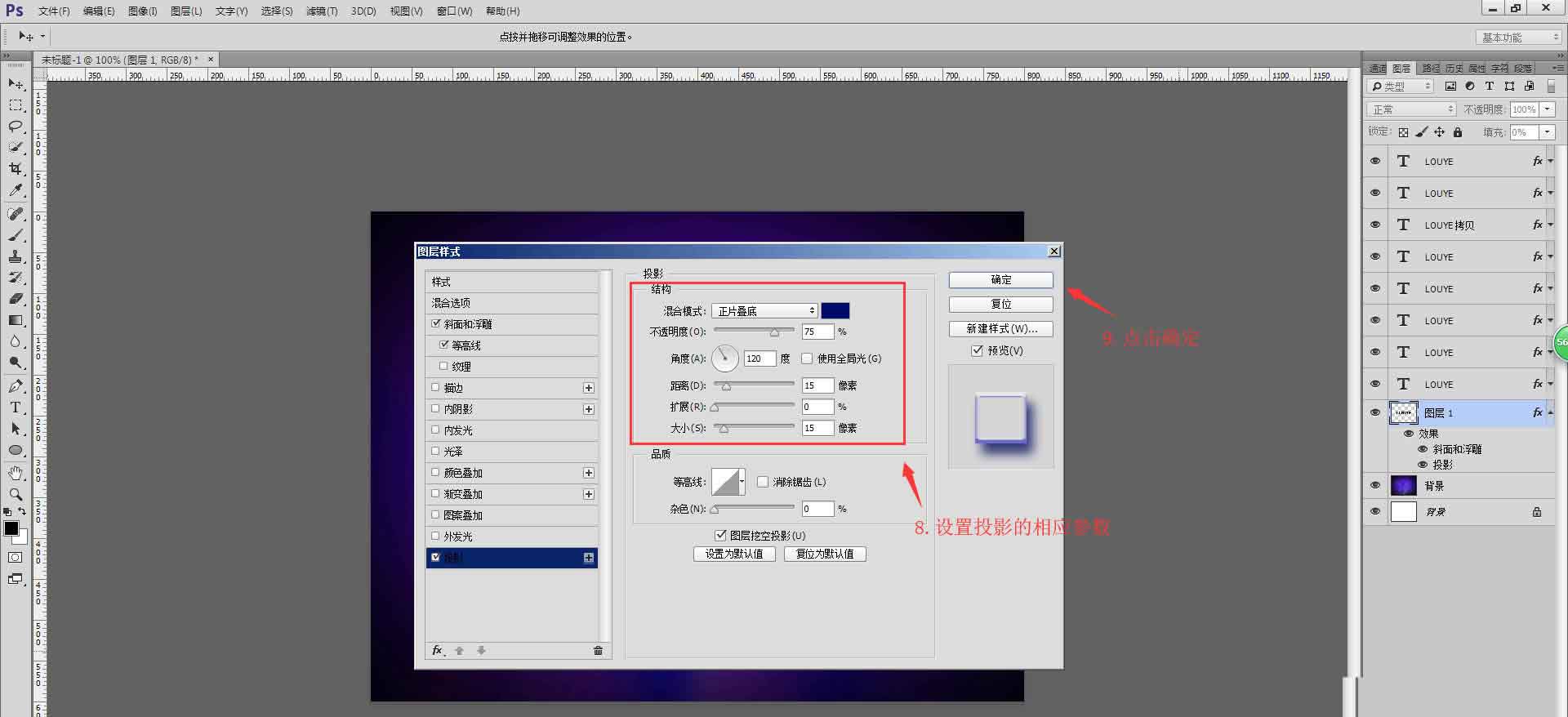Click plus button next to 颜色叠加
The width and height of the screenshot is (1568, 717).
pyautogui.click(x=588, y=473)
